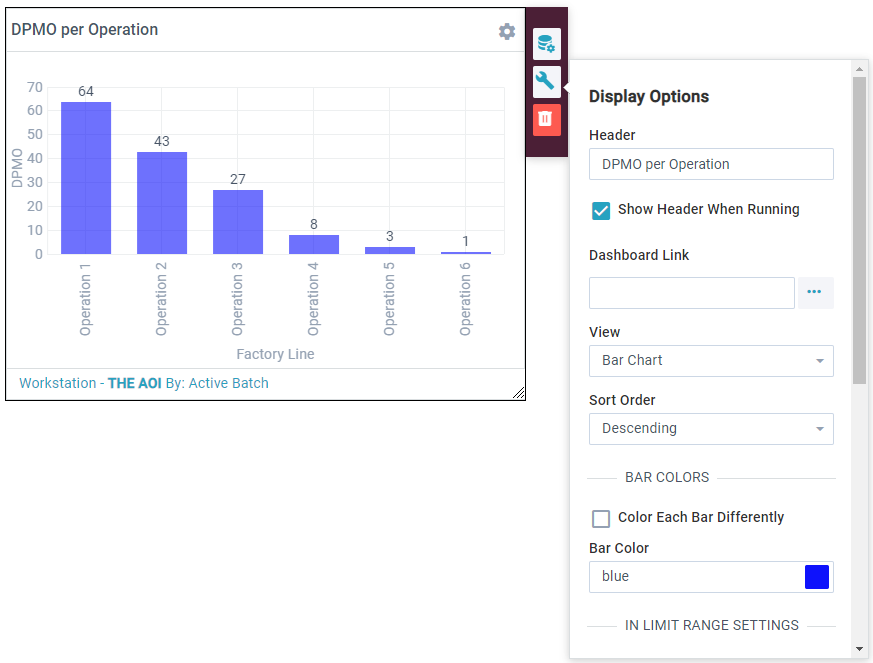Click the IN LIMIT RANGE SETTINGS section header
Image resolution: width=873 pixels, height=663 pixels.
(711, 625)
